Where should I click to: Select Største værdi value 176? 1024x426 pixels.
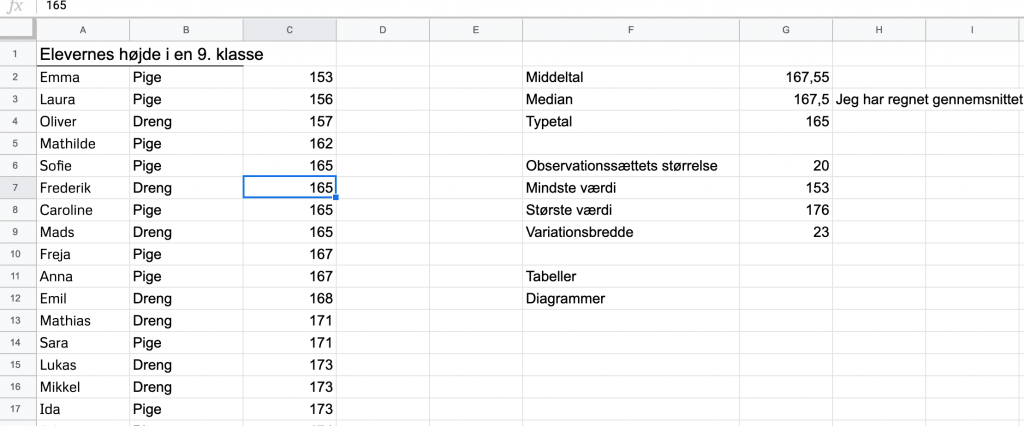[x=786, y=210]
